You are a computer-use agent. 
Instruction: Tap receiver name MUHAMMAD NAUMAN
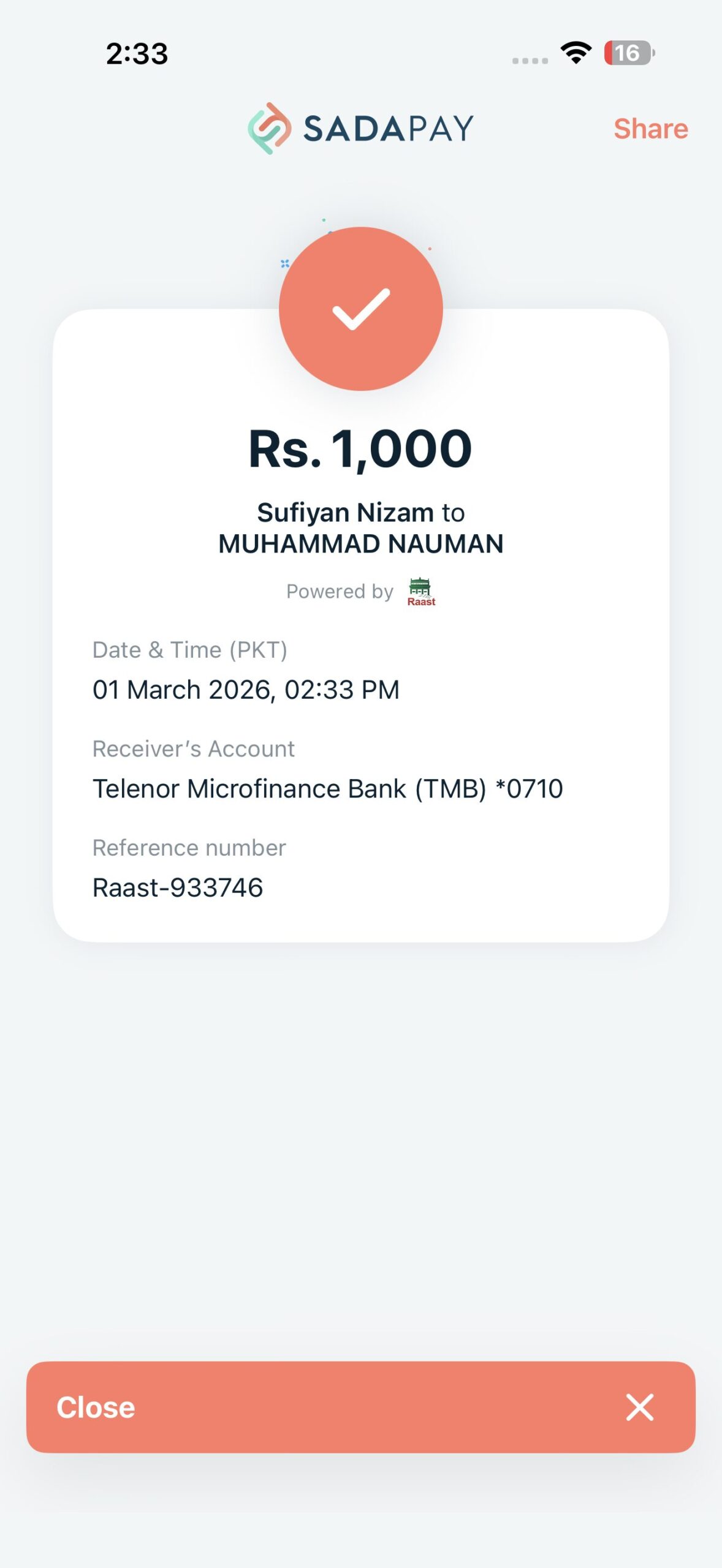click(x=361, y=544)
